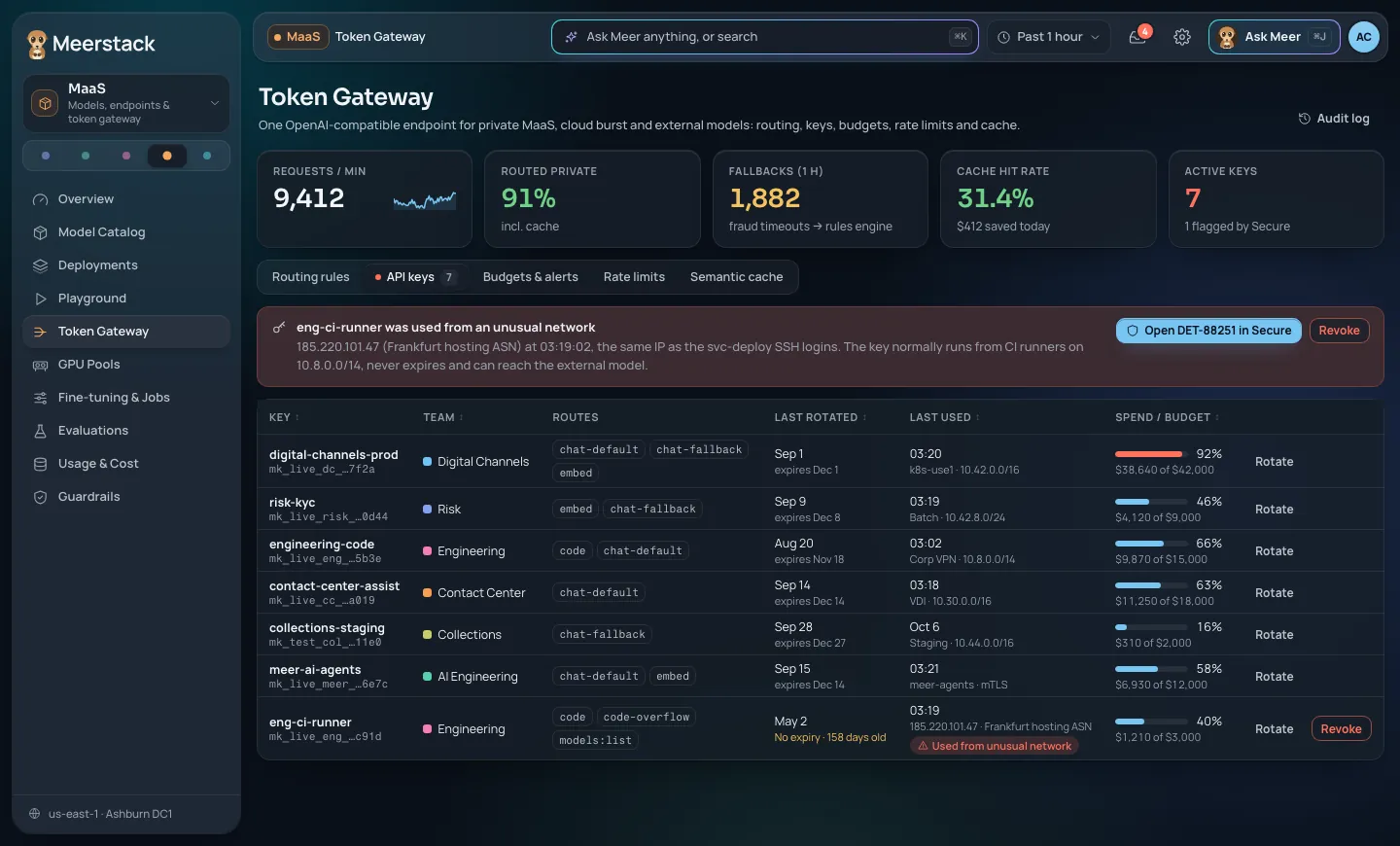Click key icon in unusual network alert
Viewport: 1400px width, 846px height.
point(279,328)
